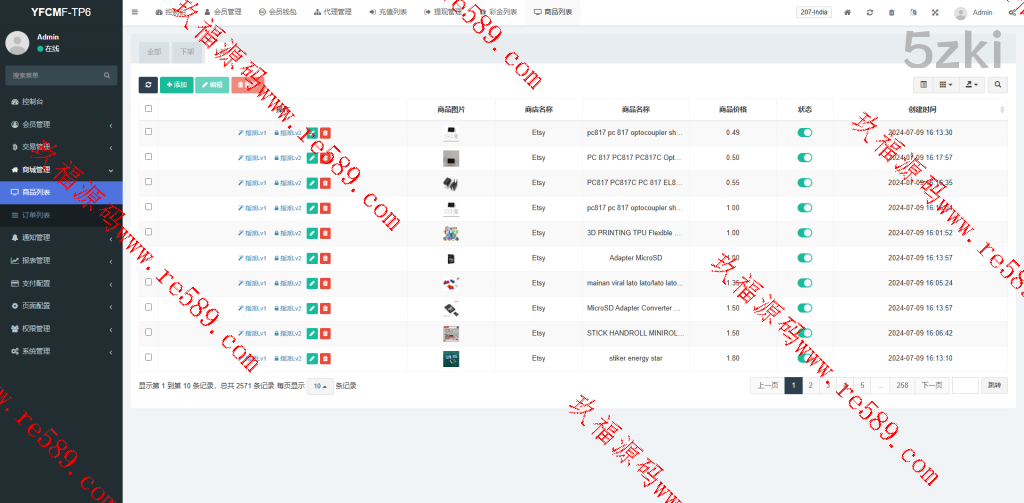Click the red delete icon for stiker energy star
Image resolution: width=1024 pixels, height=503 pixels.
pos(326,358)
